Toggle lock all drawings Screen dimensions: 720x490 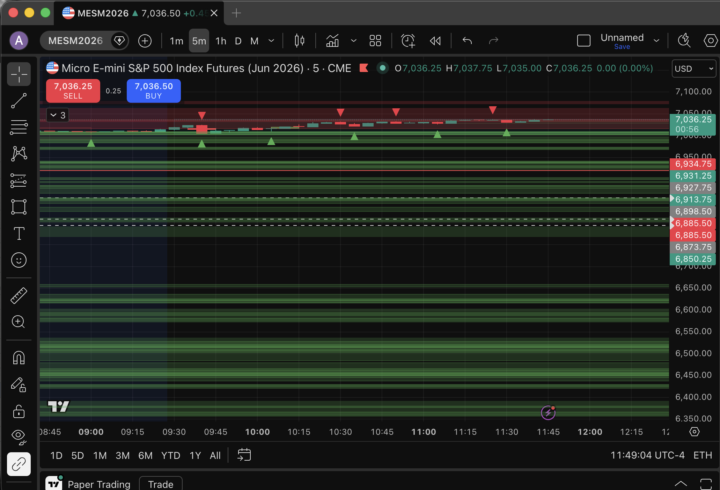[19, 411]
